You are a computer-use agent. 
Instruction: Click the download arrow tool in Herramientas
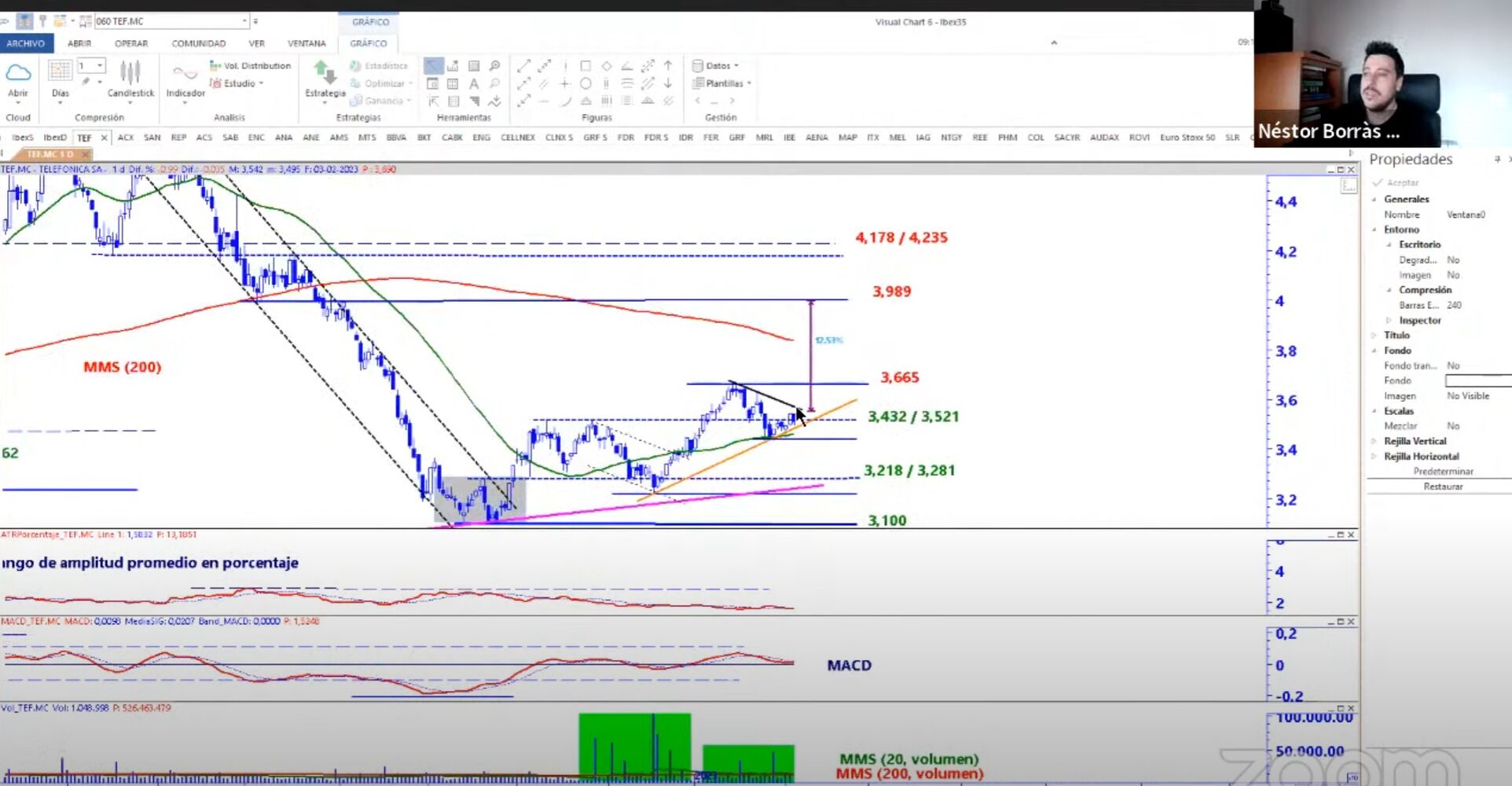click(494, 101)
